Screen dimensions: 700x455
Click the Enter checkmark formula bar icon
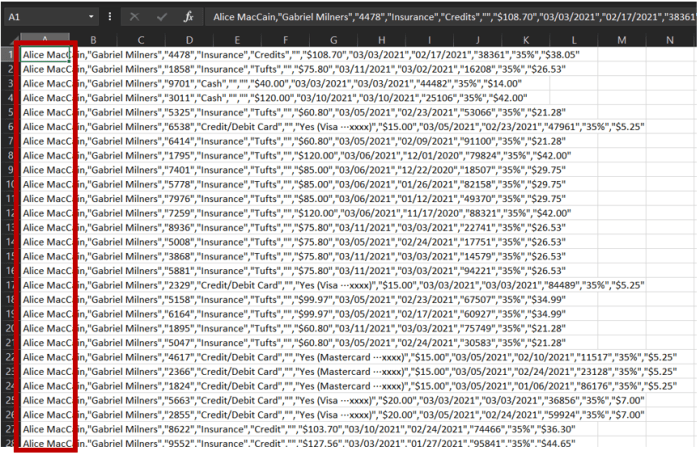pyautogui.click(x=162, y=17)
